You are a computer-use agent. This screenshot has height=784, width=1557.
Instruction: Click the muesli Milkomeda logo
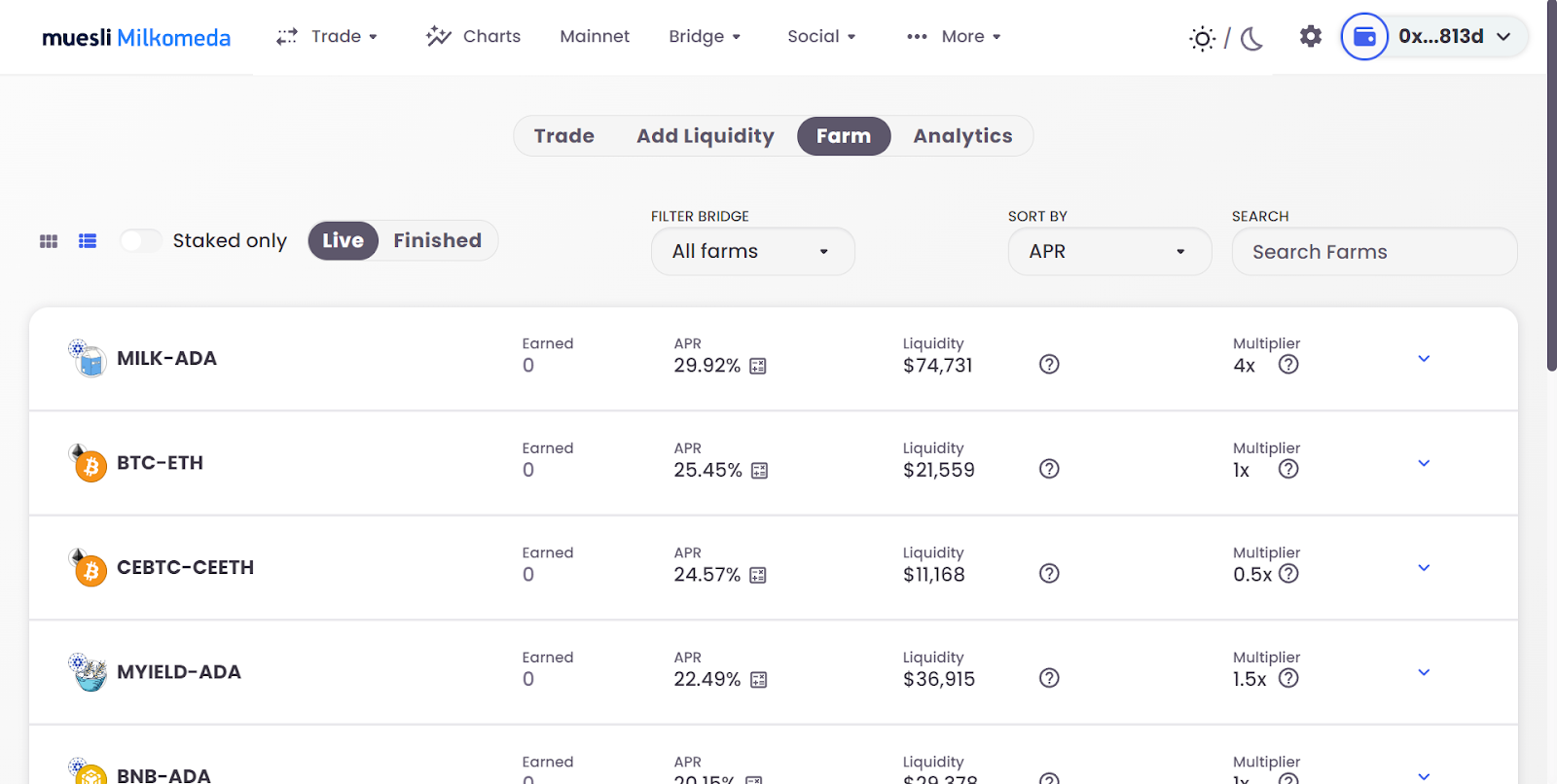click(x=136, y=38)
